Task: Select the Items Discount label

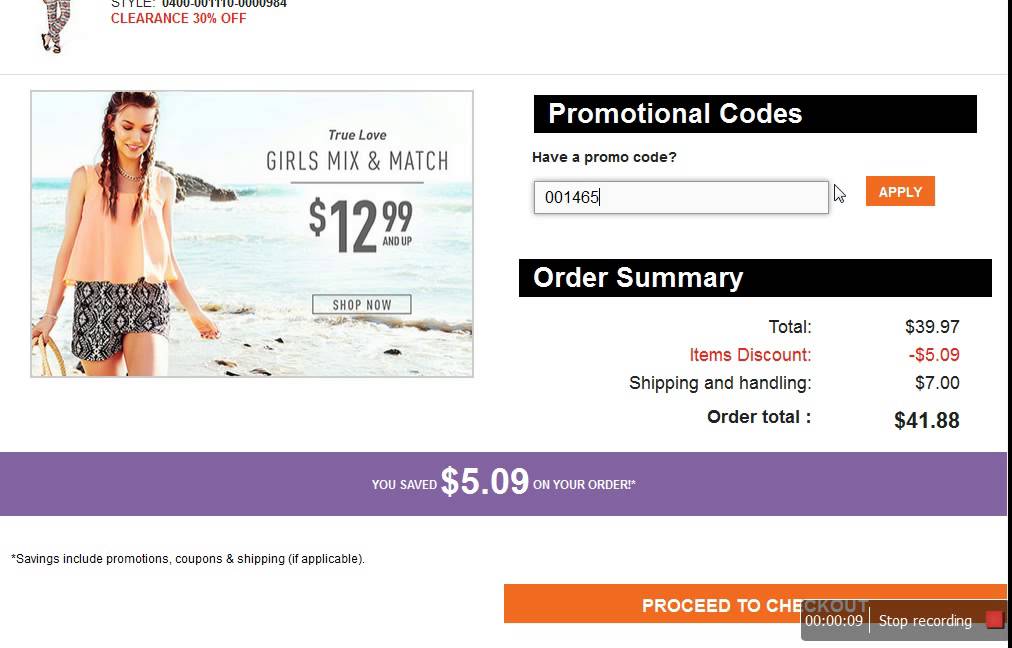Action: [750, 355]
